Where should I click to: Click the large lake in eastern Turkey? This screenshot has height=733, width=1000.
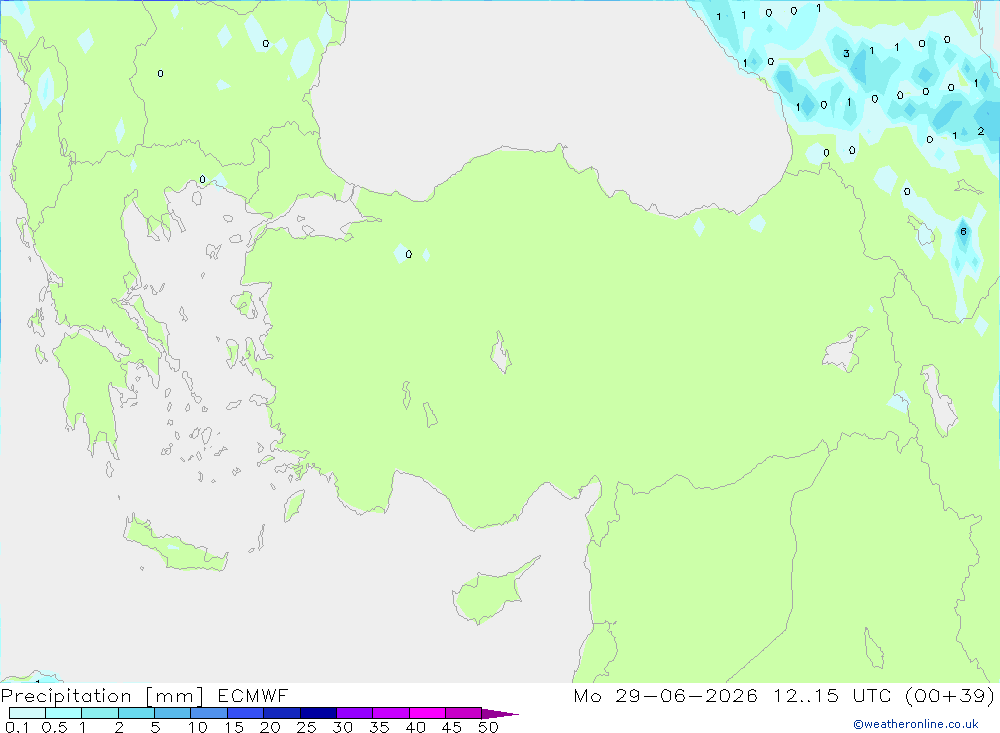(843, 351)
